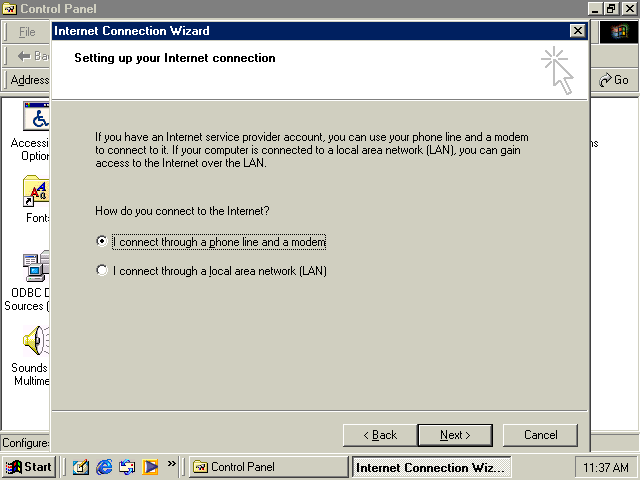Image resolution: width=640 pixels, height=480 pixels.
Task: Restore down the Control Panel window
Action: click(611, 9)
